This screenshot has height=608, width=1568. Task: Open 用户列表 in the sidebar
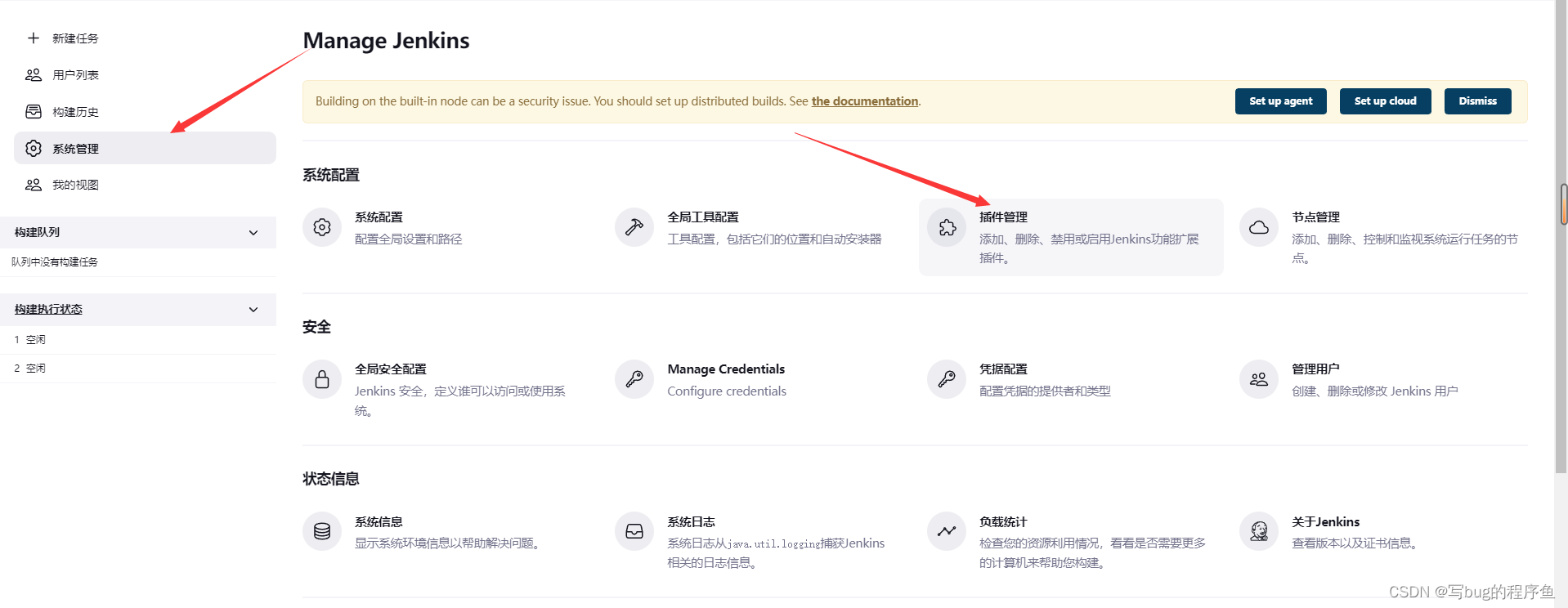point(75,75)
